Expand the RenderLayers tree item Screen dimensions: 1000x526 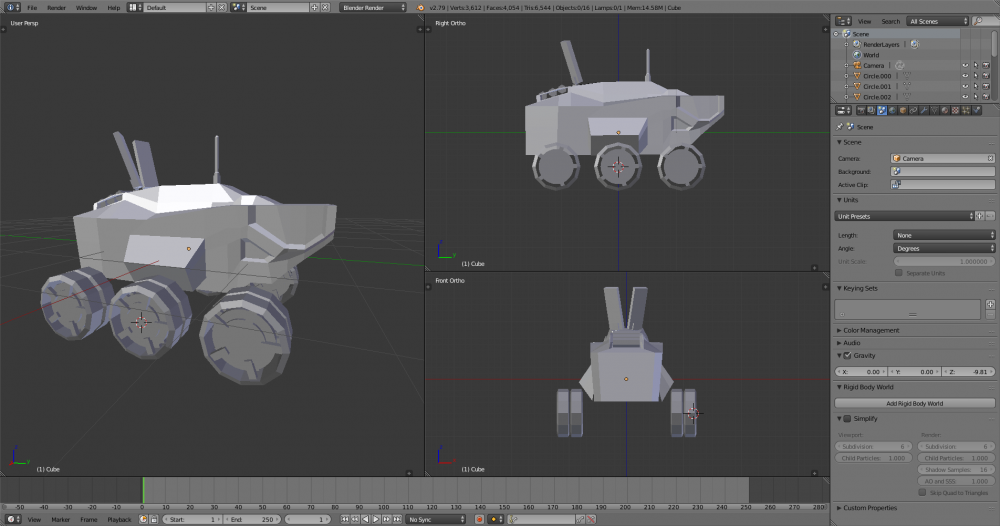846,45
